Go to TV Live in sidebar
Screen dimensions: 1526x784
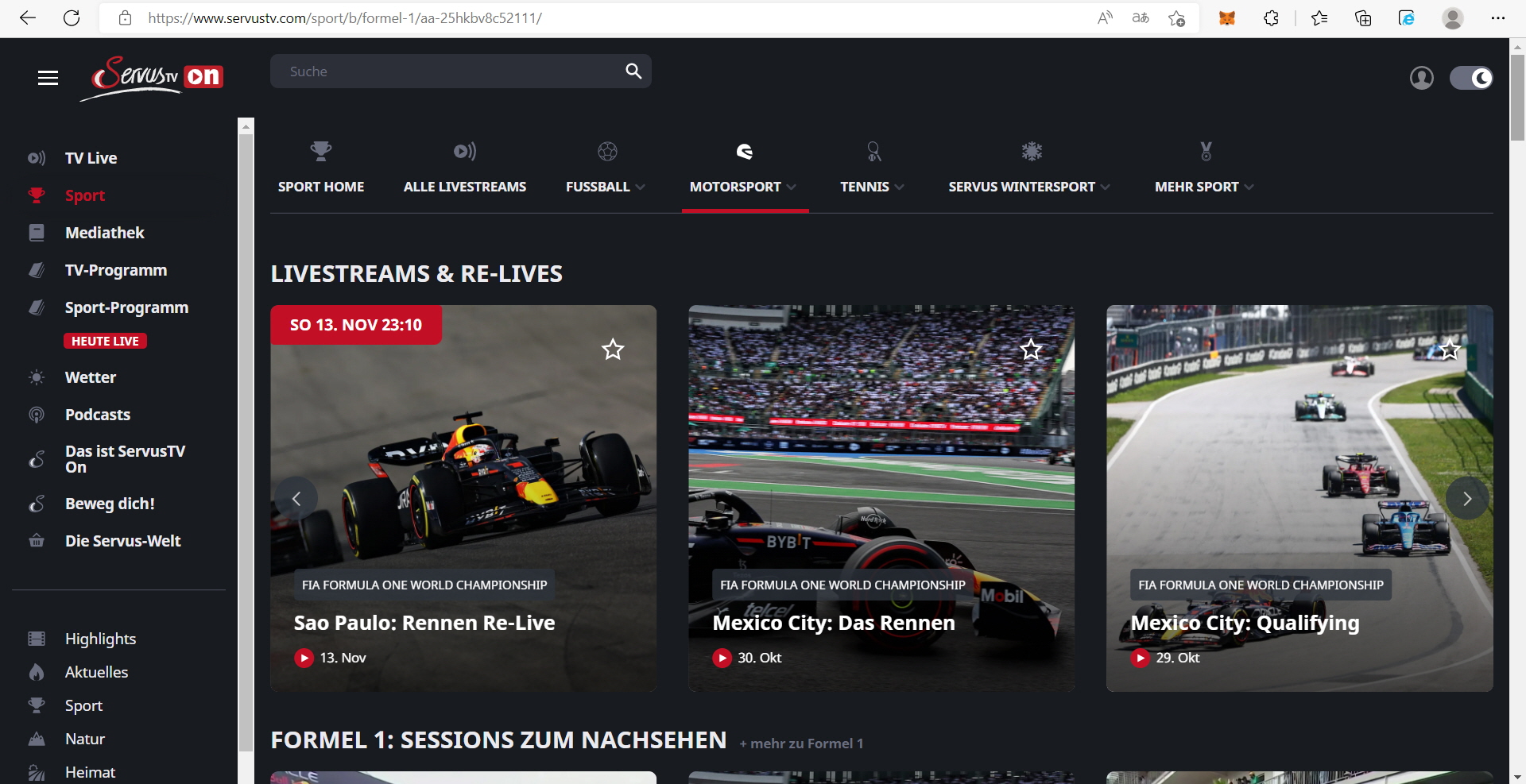[x=91, y=158]
